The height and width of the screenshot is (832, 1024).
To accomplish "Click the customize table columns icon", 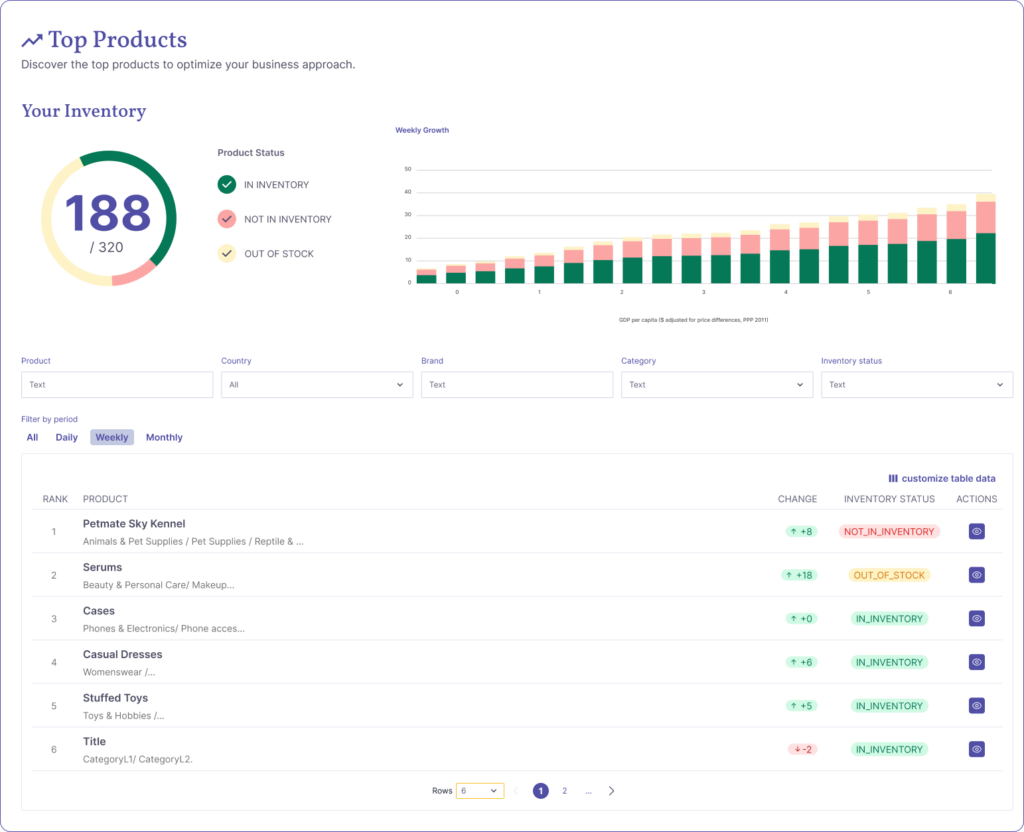I will tap(893, 479).
